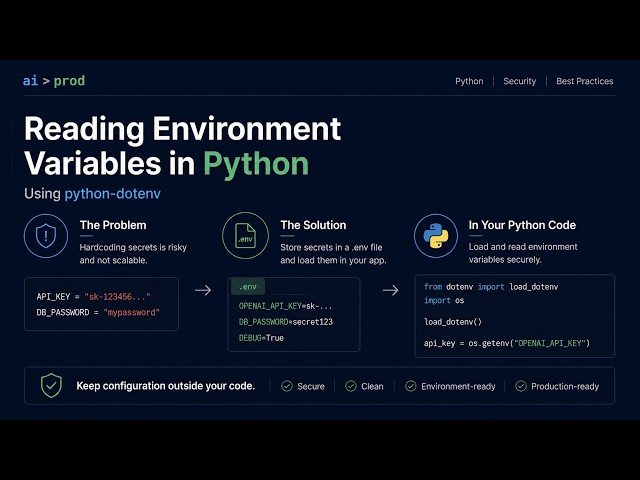640x480 pixels.
Task: Click the python-dotenv link text
Action: pyautogui.click(x=113, y=193)
